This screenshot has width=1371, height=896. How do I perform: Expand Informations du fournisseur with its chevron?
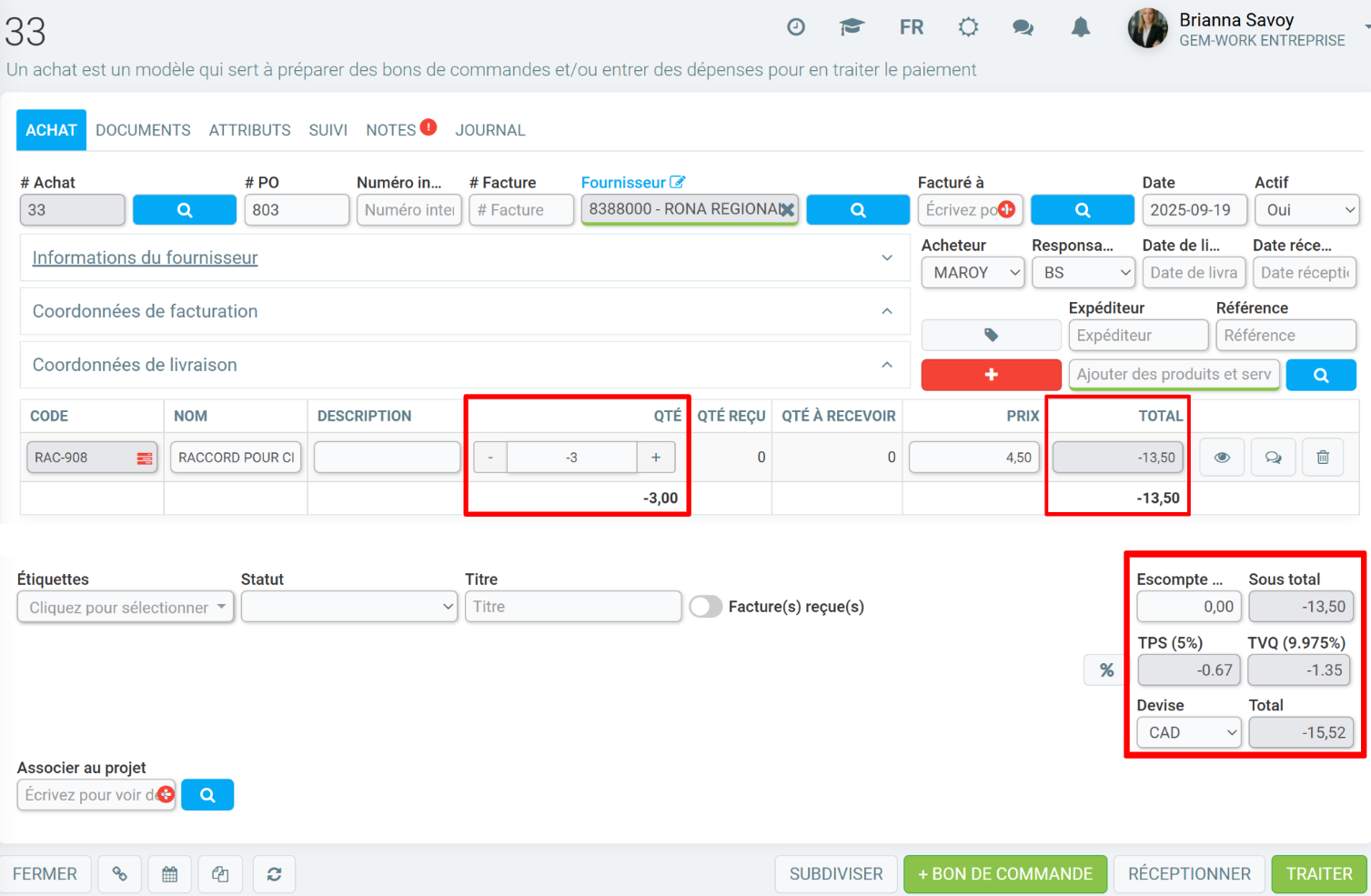[x=887, y=257]
